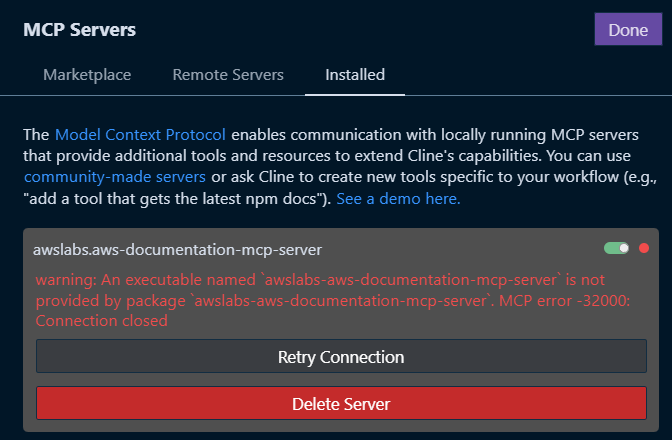672x440 pixels.
Task: Open the Remote Servers tab
Action: click(228, 75)
